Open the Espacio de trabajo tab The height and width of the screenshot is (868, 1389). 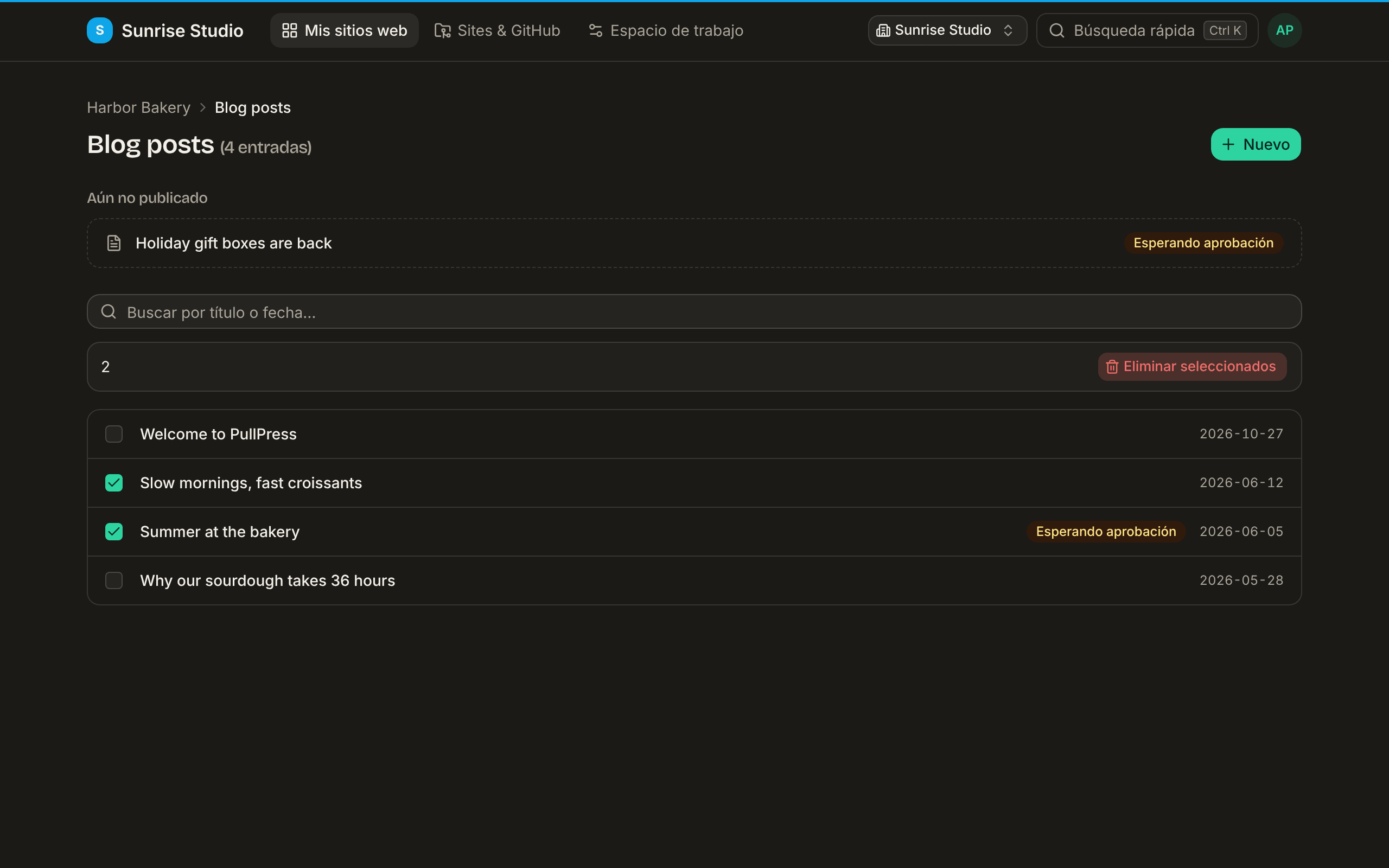point(666,30)
